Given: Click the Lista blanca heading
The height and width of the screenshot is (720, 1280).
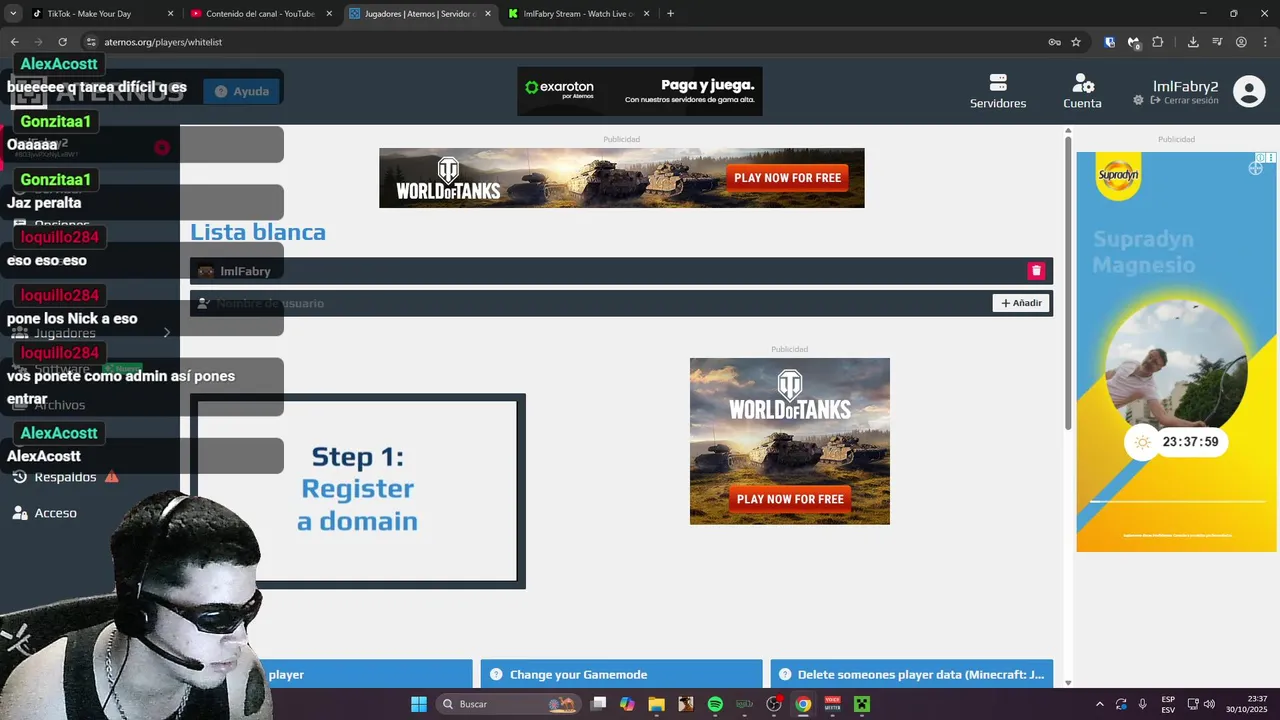Looking at the screenshot, I should coord(258,232).
